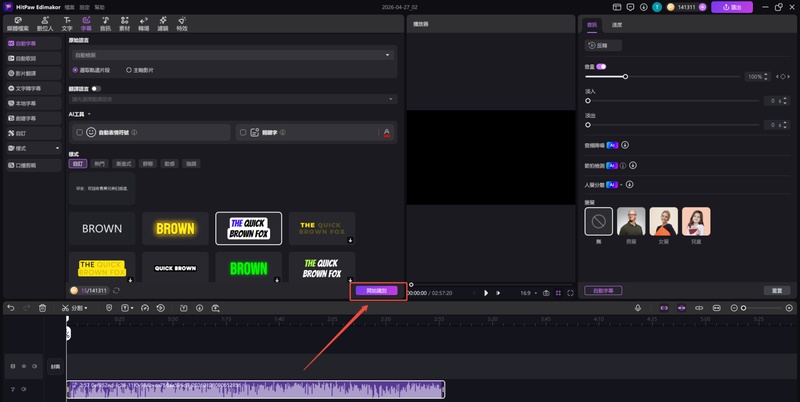Click the fade-in seconds stepper arrows
The image size is (800, 402).
pos(785,101)
